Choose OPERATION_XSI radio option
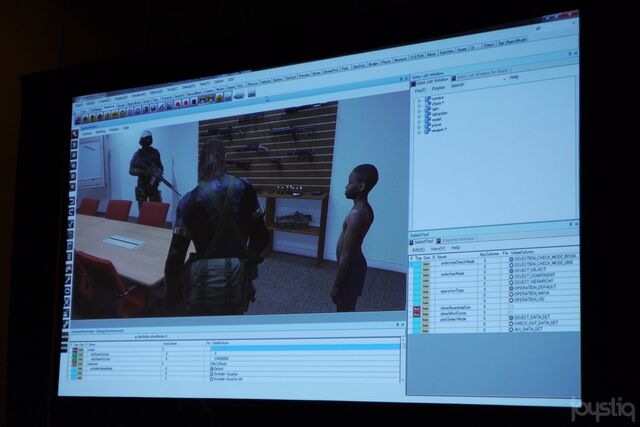The width and height of the screenshot is (640, 427). pos(511,300)
